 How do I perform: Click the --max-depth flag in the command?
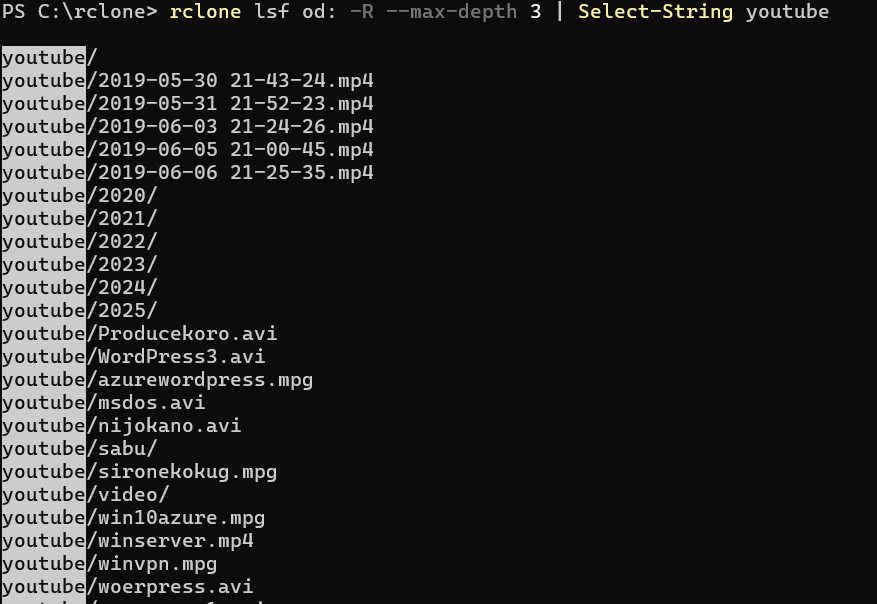click(451, 12)
